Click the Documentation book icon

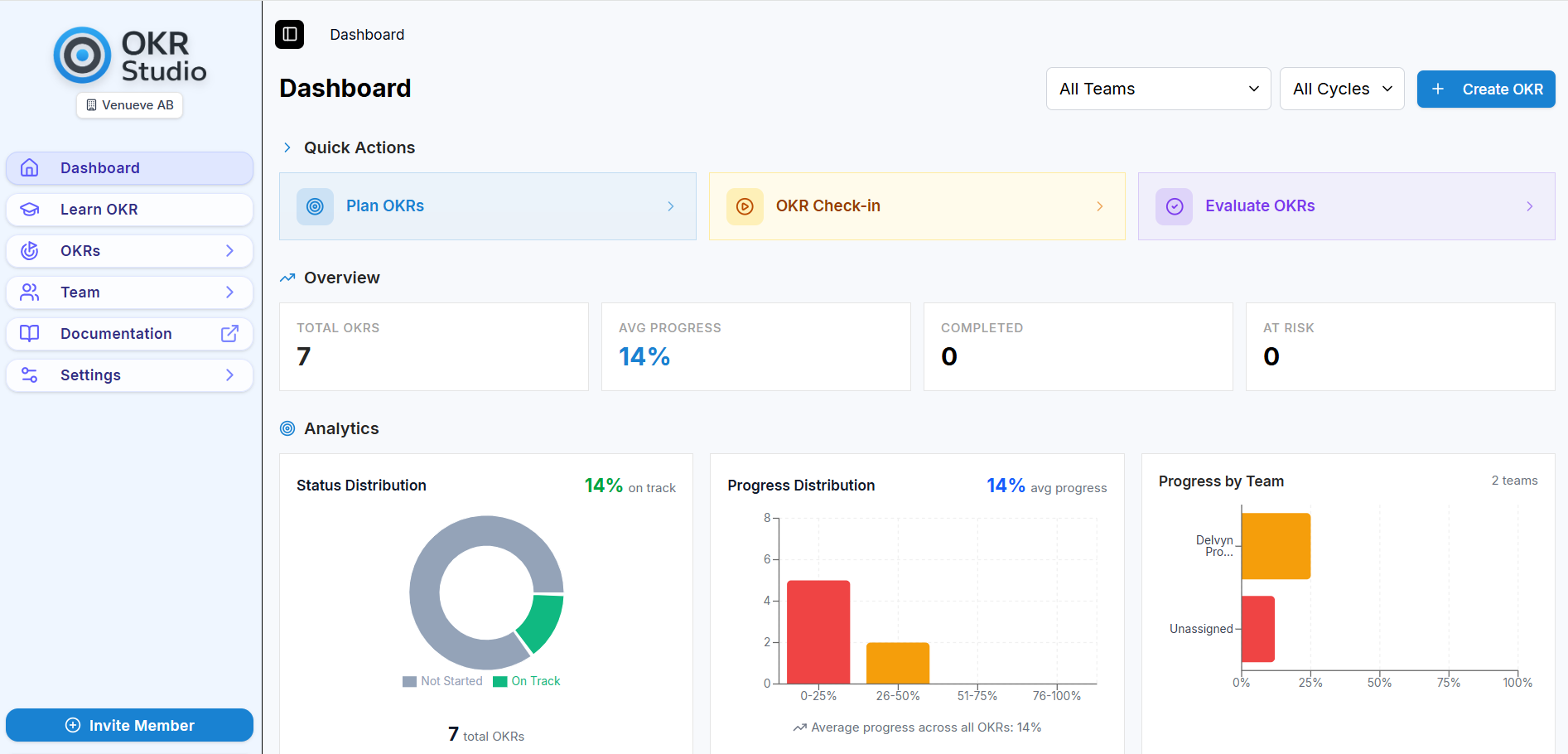pyautogui.click(x=30, y=333)
